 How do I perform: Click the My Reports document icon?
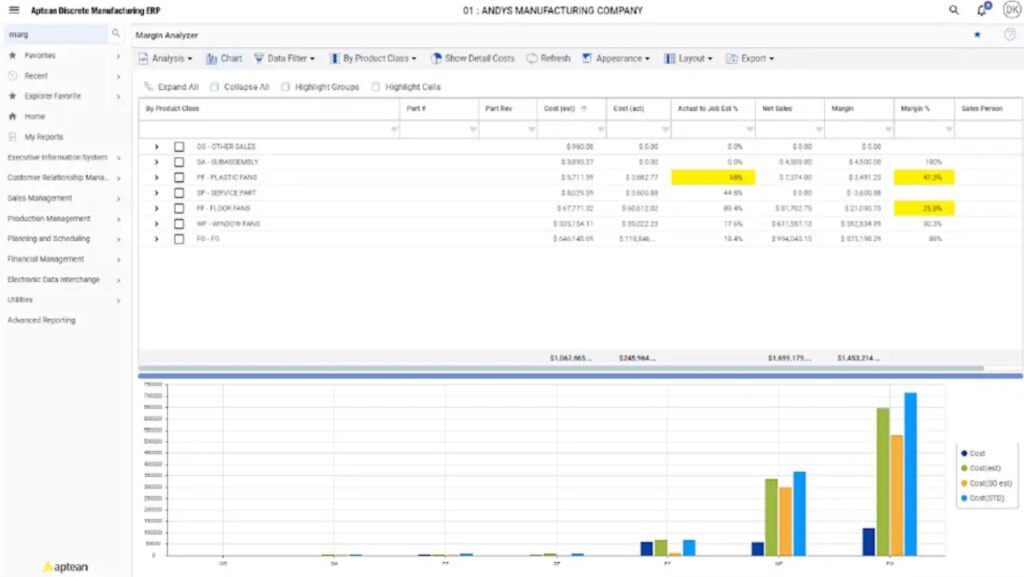tap(12, 137)
